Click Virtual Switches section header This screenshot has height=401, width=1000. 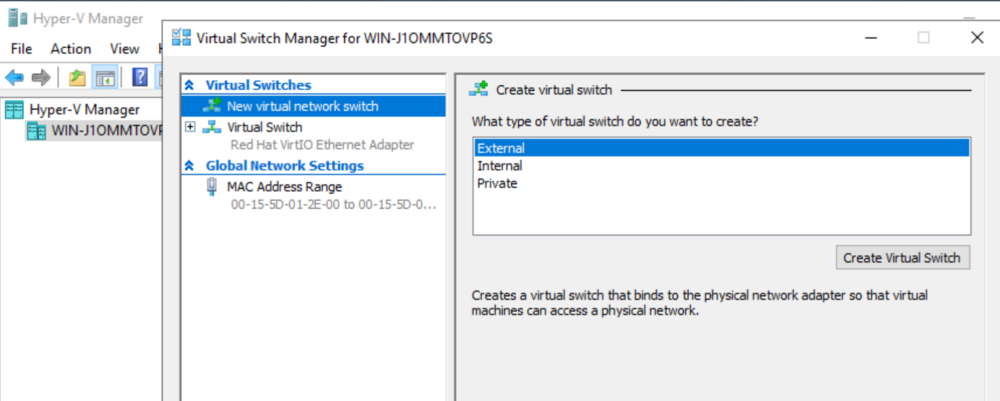pos(258,85)
